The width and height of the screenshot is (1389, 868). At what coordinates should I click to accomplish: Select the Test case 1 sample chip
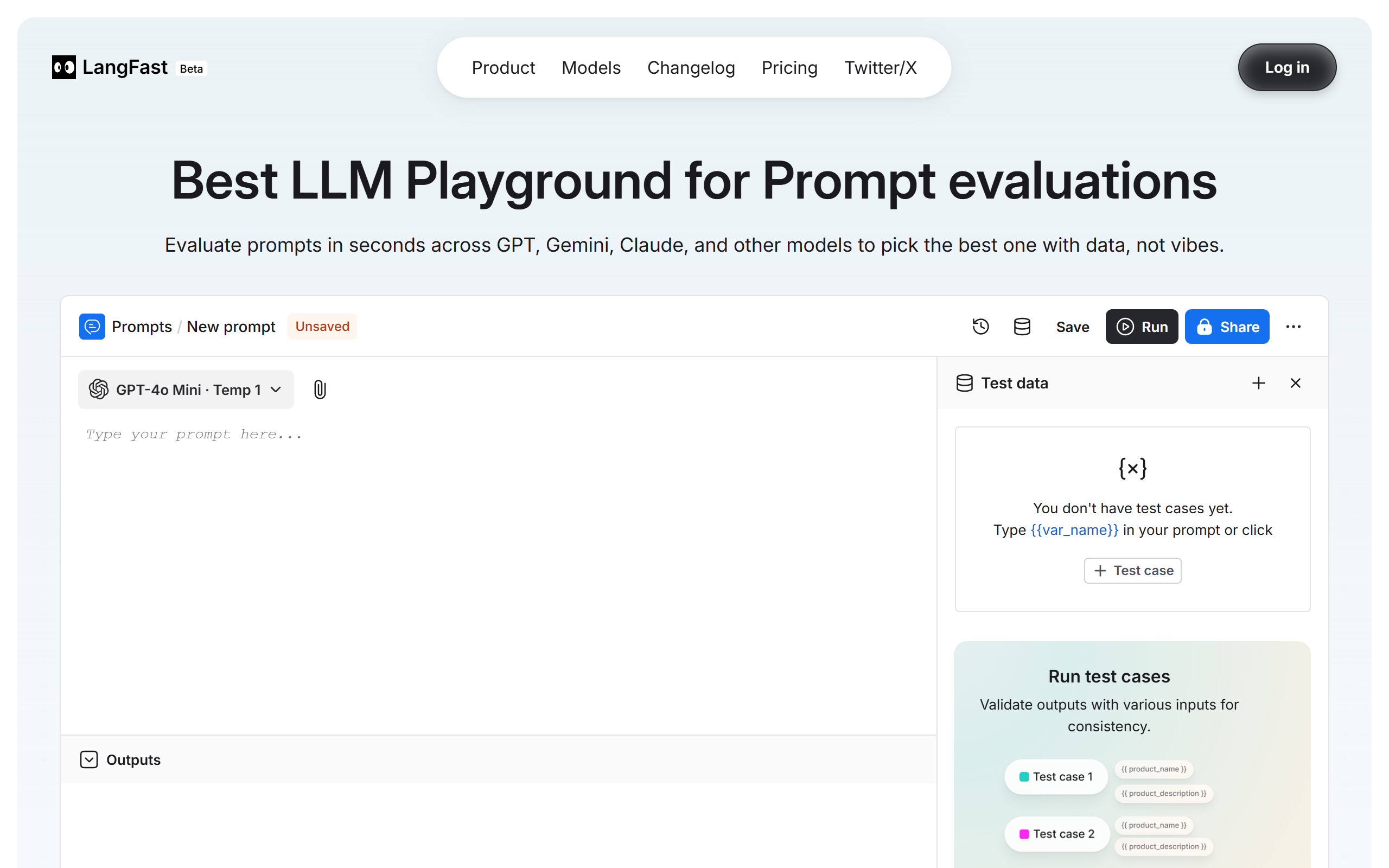tap(1056, 777)
